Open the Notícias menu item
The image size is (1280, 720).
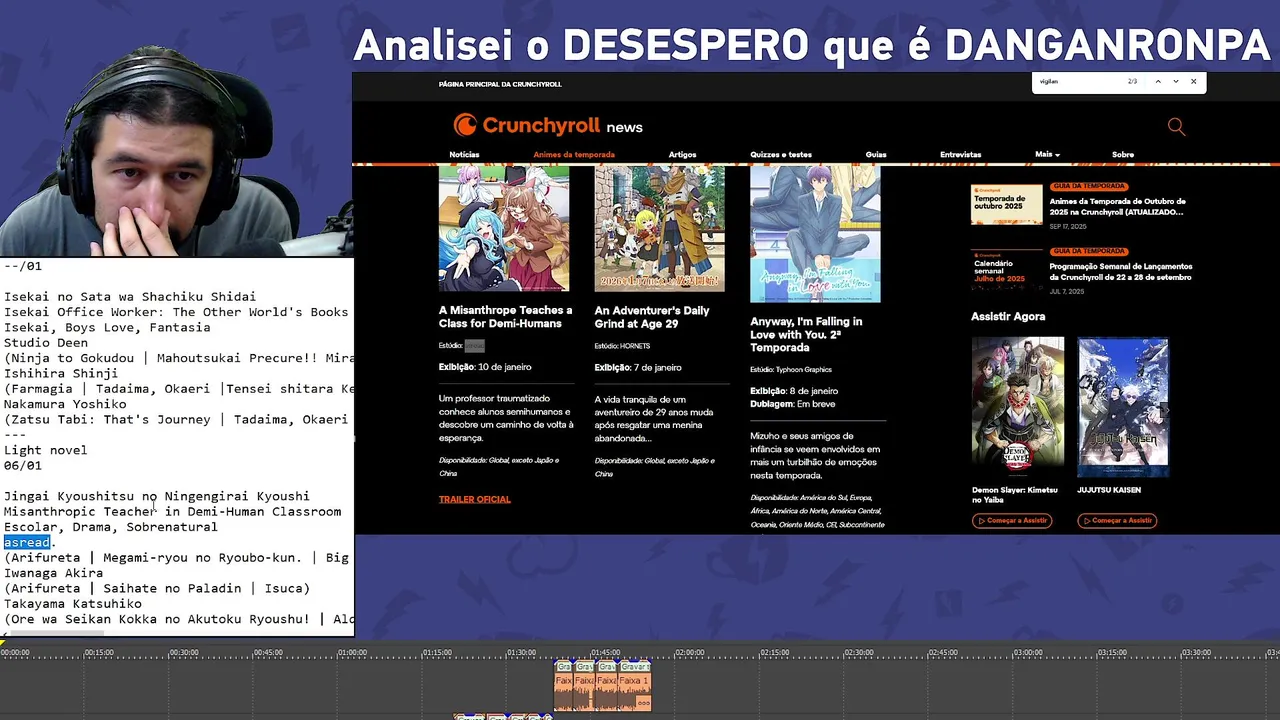464,155
